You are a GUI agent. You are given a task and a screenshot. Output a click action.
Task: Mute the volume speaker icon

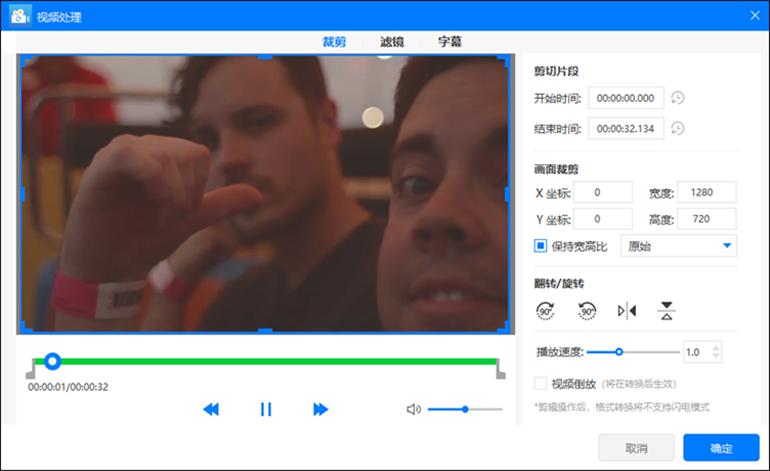click(x=413, y=409)
